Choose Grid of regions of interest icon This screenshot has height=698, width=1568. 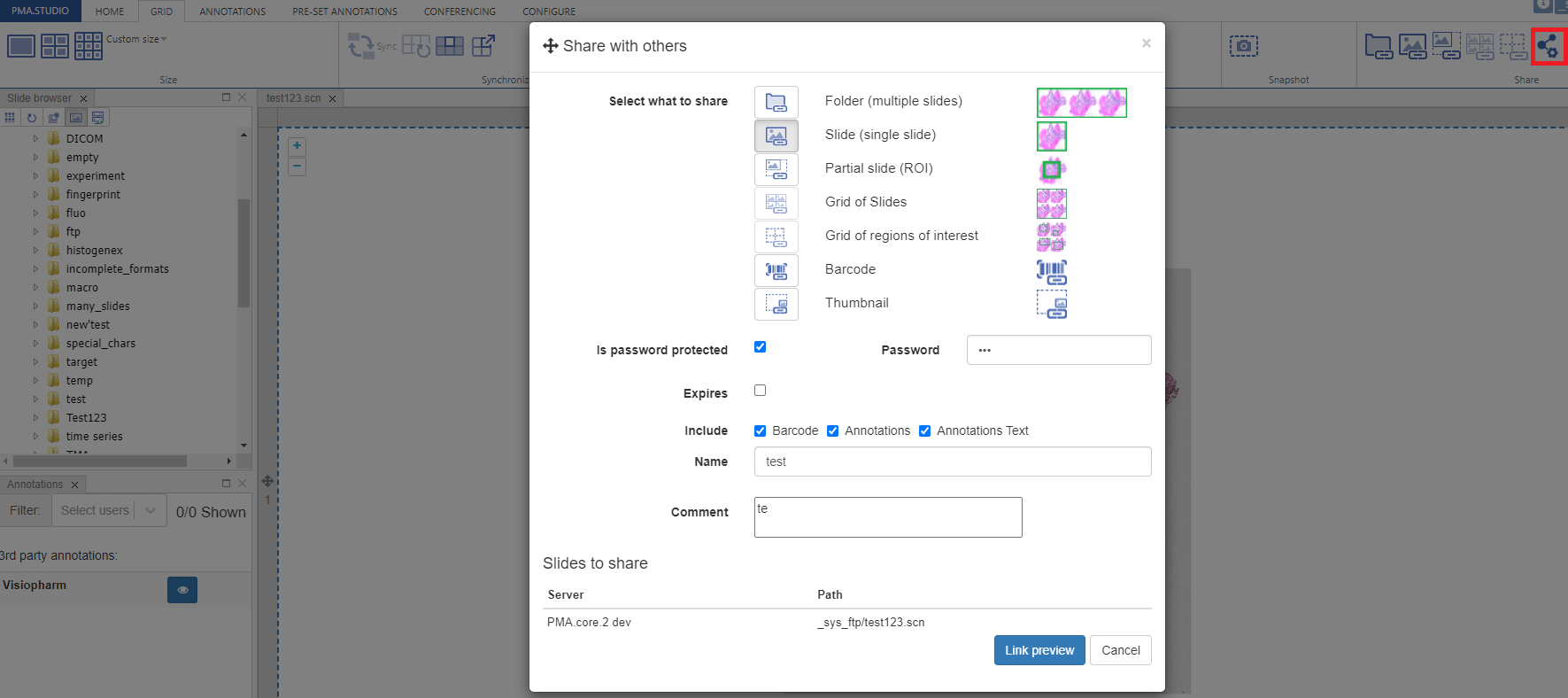(x=776, y=237)
